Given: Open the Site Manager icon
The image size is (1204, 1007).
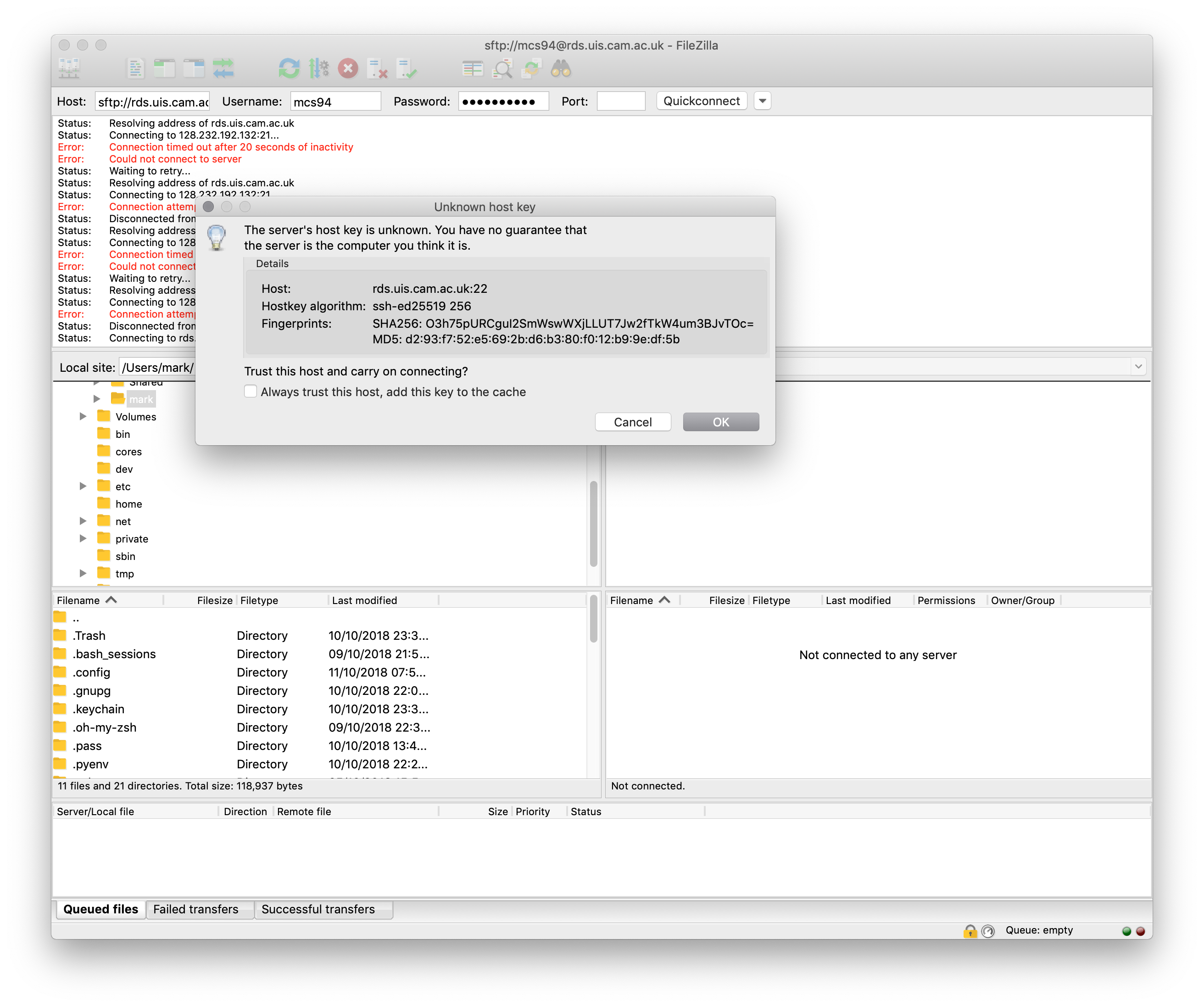Looking at the screenshot, I should (x=69, y=69).
